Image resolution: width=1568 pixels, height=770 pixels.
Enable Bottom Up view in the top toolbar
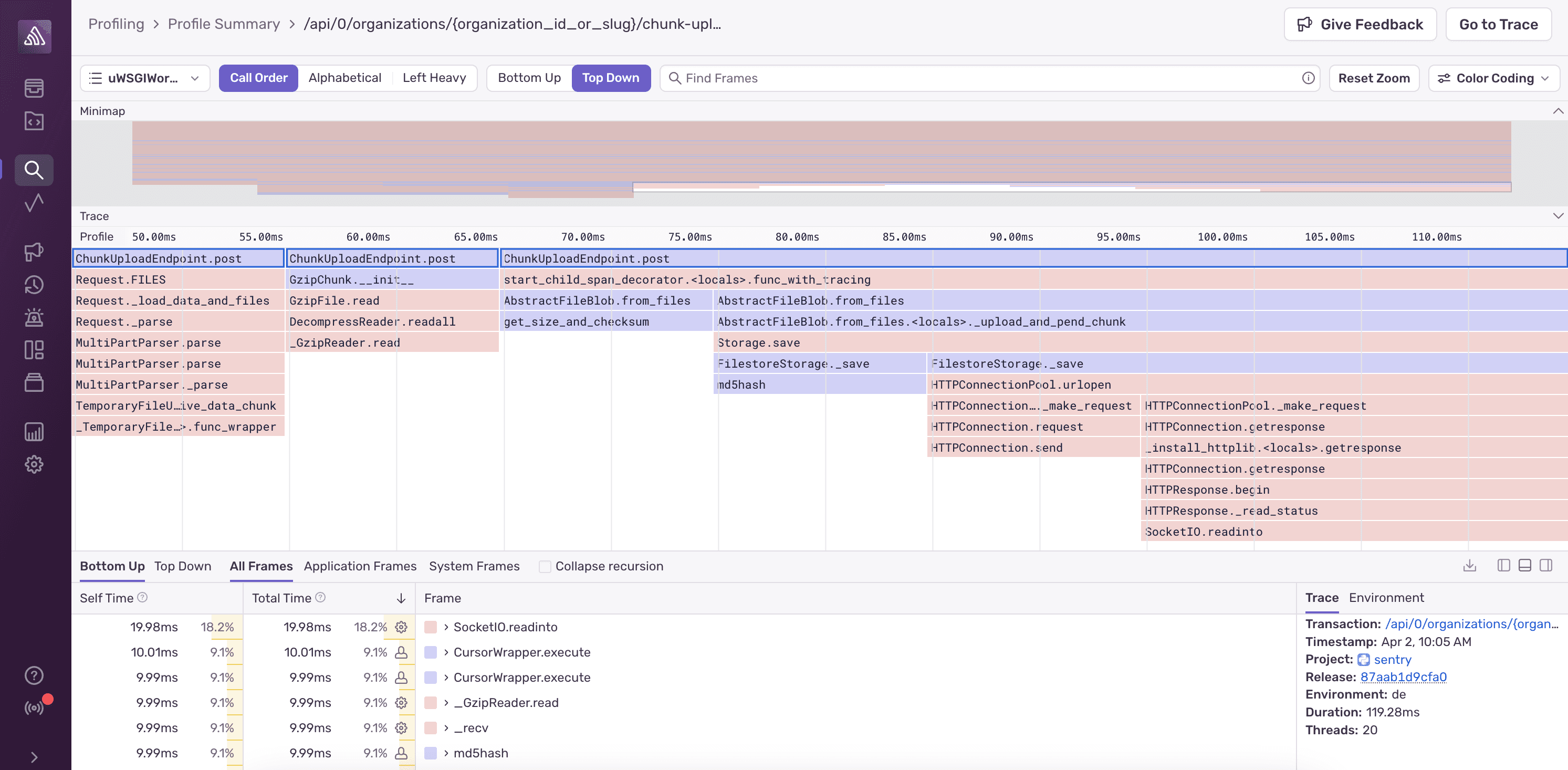528,78
